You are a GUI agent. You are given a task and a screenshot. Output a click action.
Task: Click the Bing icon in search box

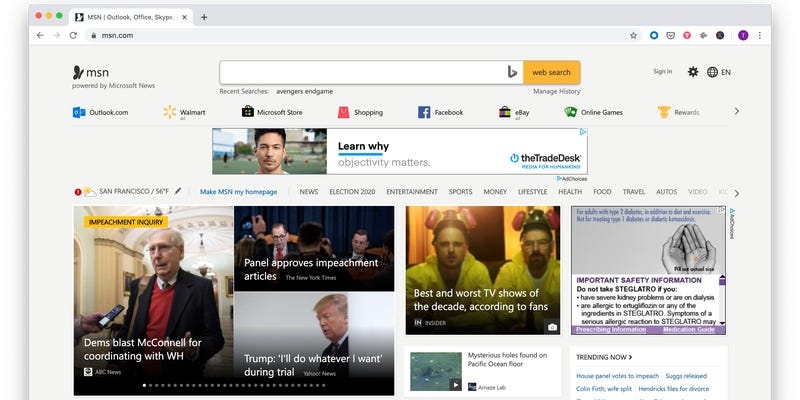(512, 72)
